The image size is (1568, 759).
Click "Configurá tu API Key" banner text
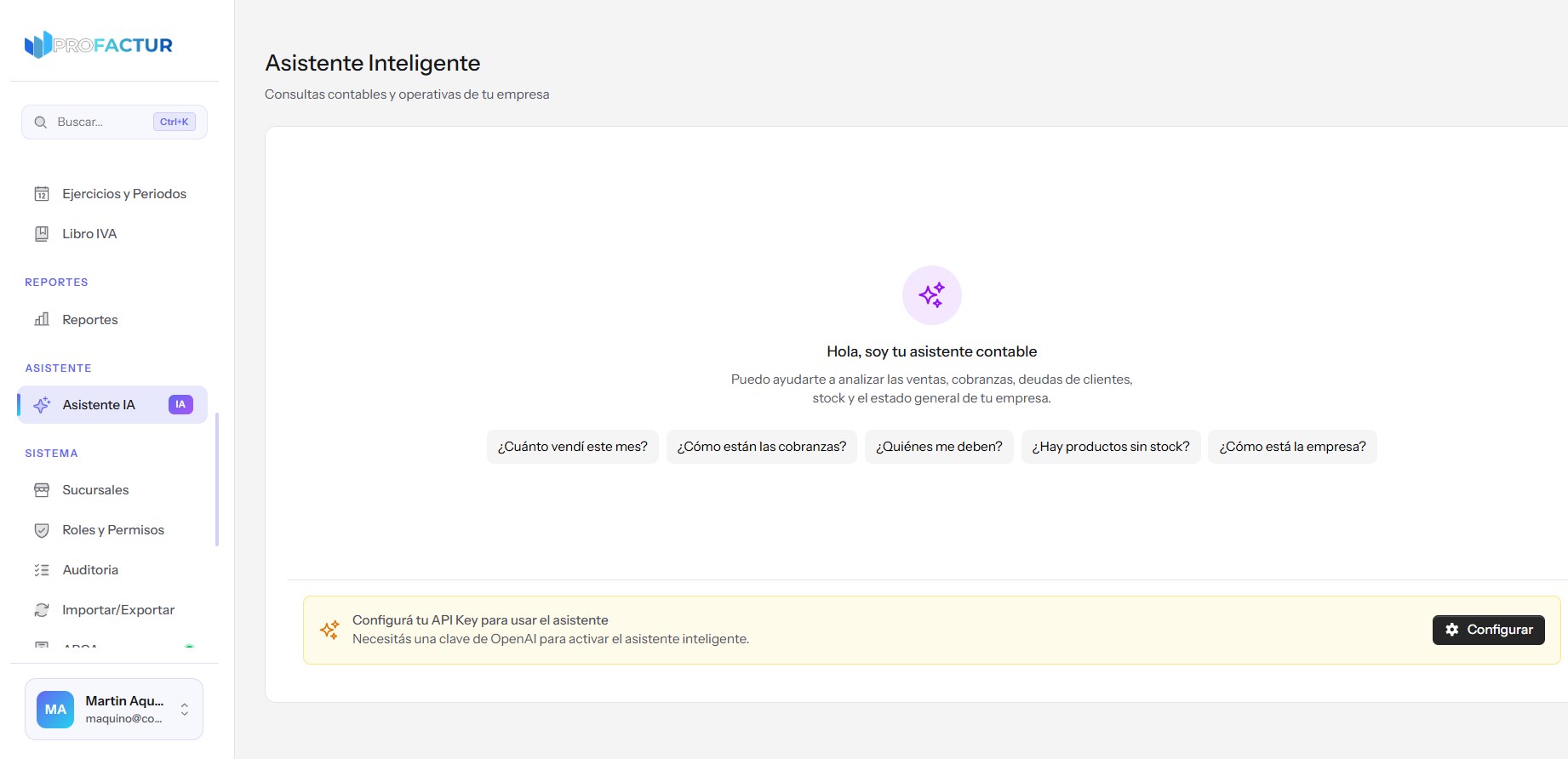click(480, 620)
